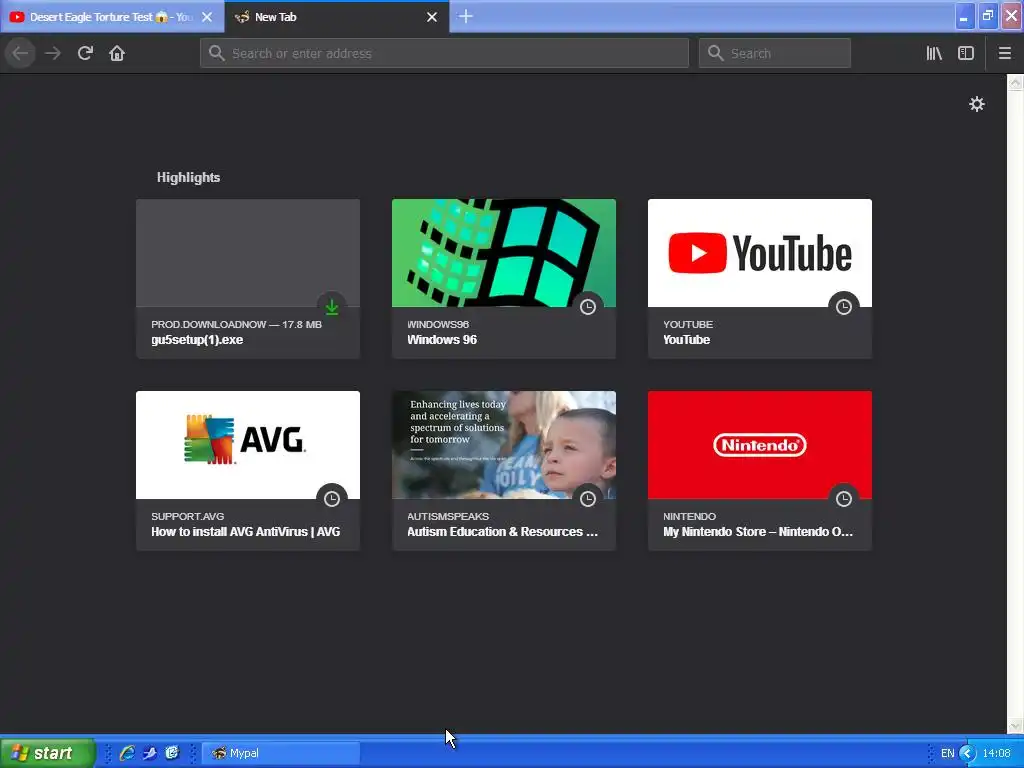This screenshot has height=768, width=1024.
Task: Click history clock on Autismspeaks card
Action: click(x=588, y=498)
